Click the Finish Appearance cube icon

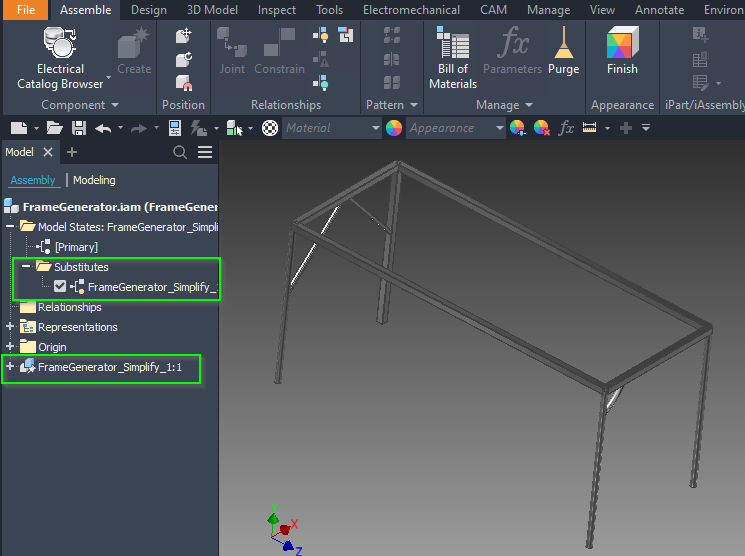[622, 50]
